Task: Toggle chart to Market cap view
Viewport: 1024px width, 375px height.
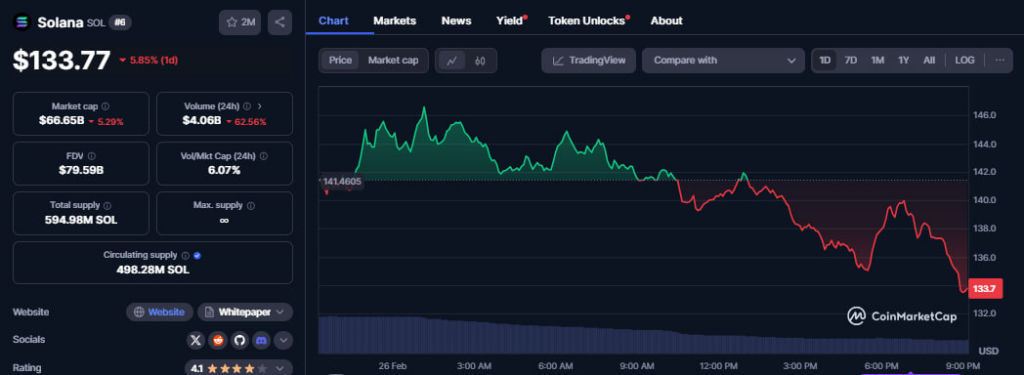Action: [393, 60]
